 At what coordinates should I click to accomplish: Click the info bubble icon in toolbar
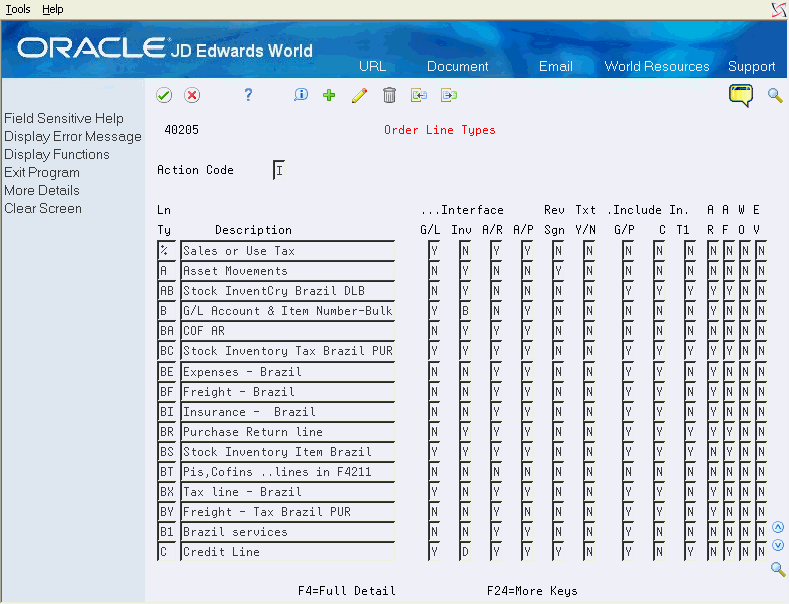301,95
